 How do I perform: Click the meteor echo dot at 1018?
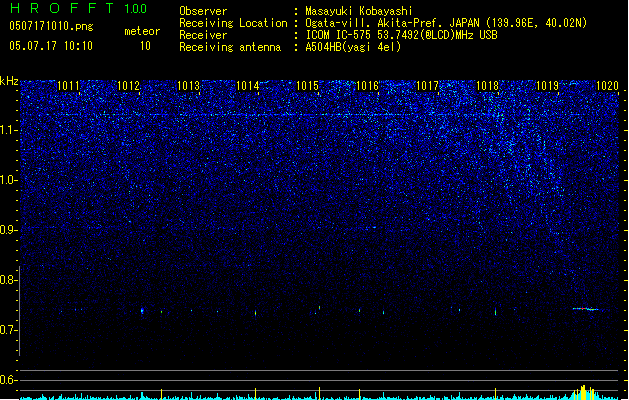click(495, 312)
